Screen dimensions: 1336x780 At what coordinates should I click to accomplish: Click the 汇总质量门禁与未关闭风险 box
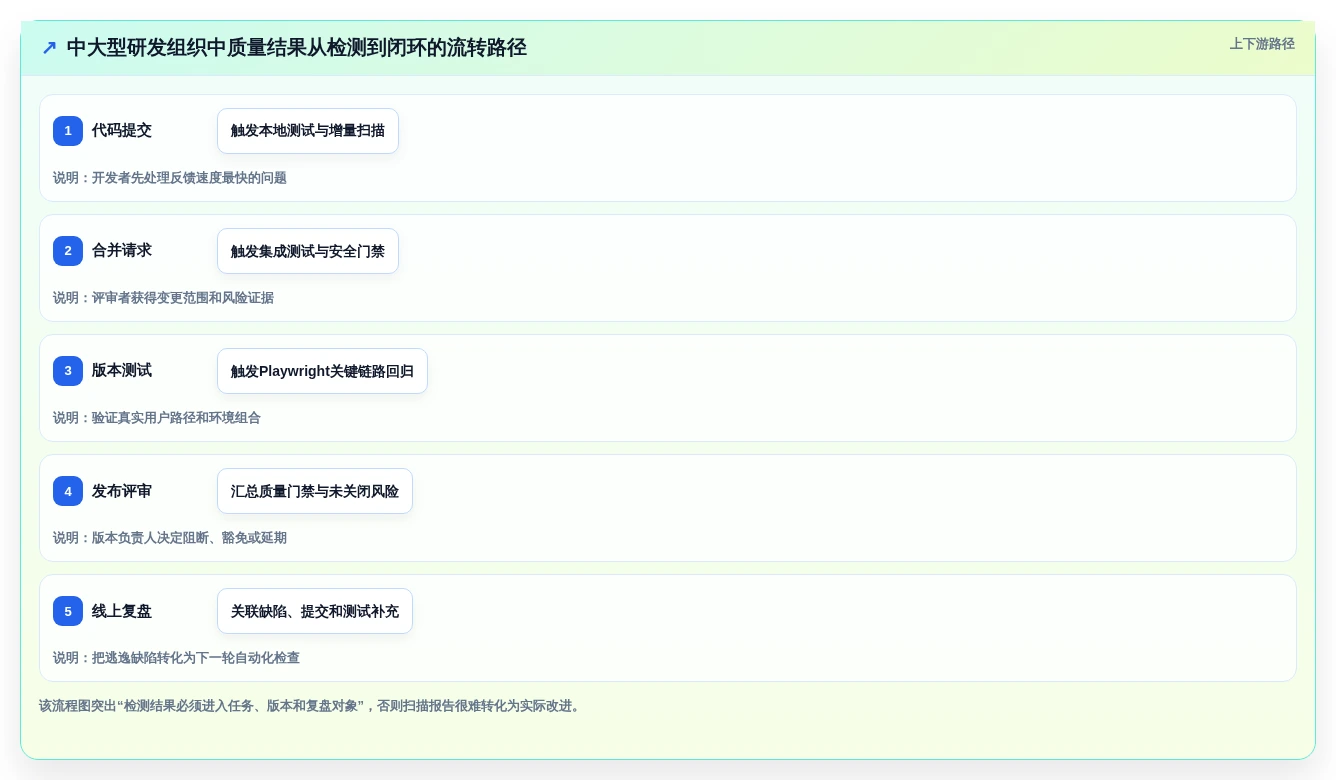tap(315, 491)
